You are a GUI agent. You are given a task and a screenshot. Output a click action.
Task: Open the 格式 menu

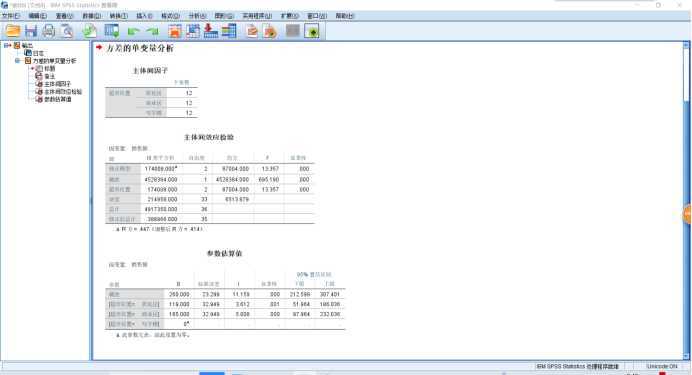coord(170,16)
